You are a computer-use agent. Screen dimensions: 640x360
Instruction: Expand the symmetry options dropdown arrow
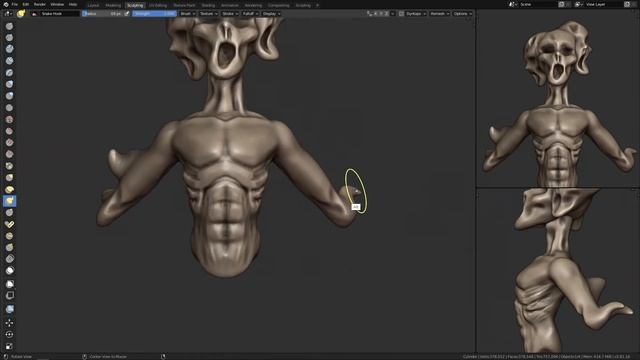[x=393, y=13]
